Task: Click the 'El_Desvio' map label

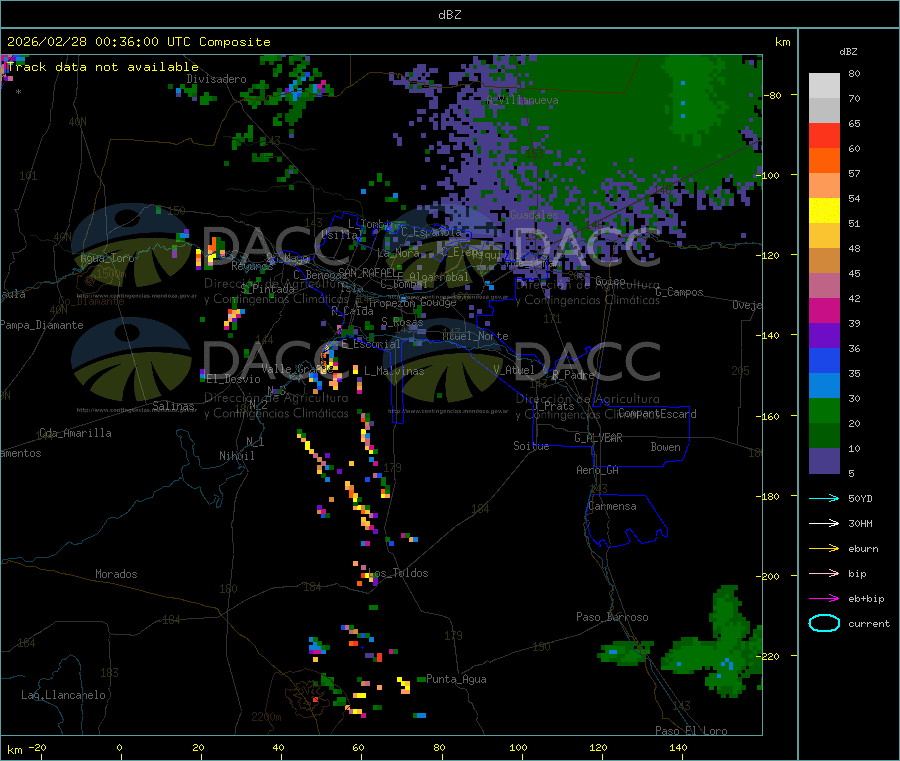Action: click(233, 379)
